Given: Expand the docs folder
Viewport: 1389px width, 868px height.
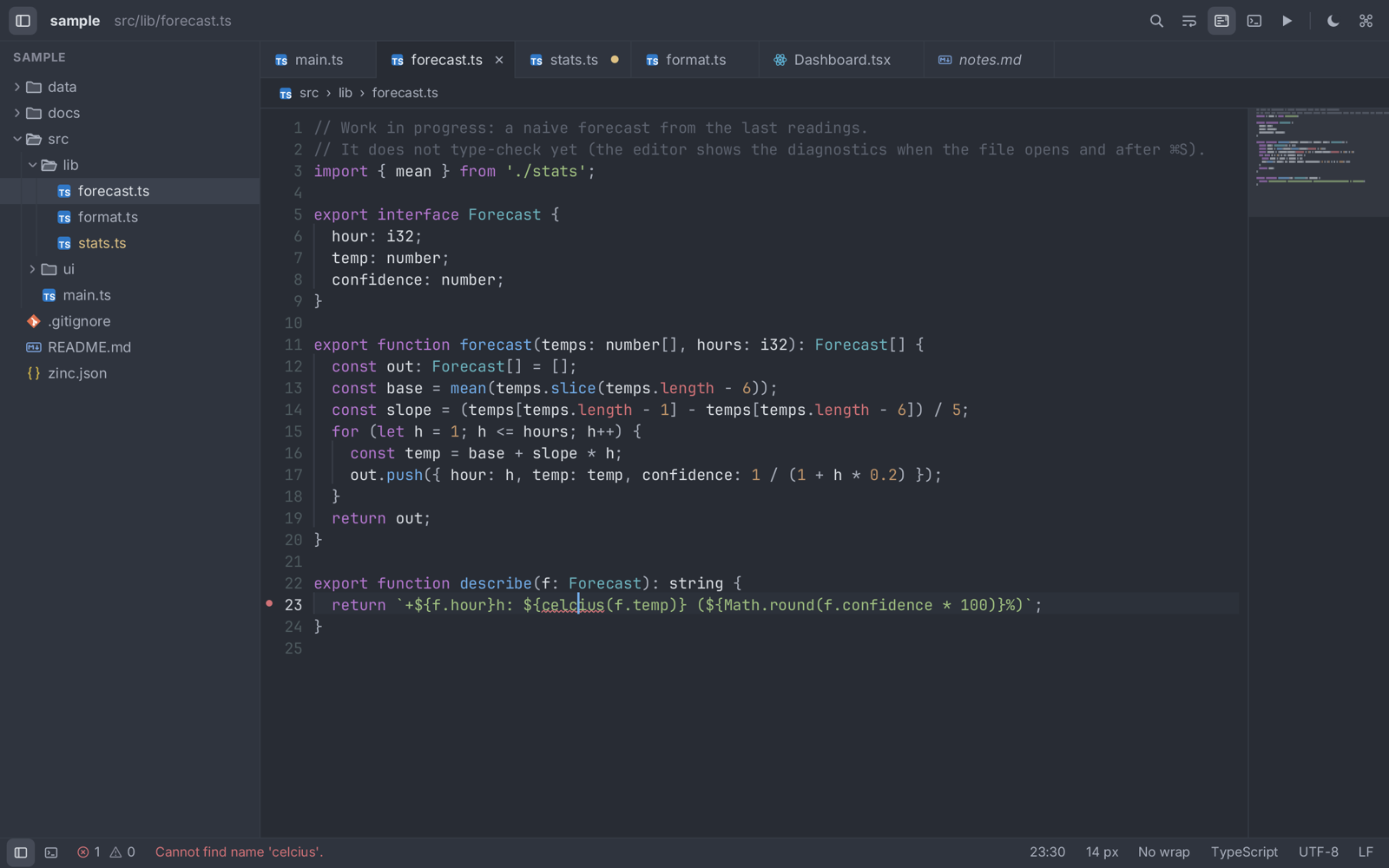Looking at the screenshot, I should click(130, 113).
